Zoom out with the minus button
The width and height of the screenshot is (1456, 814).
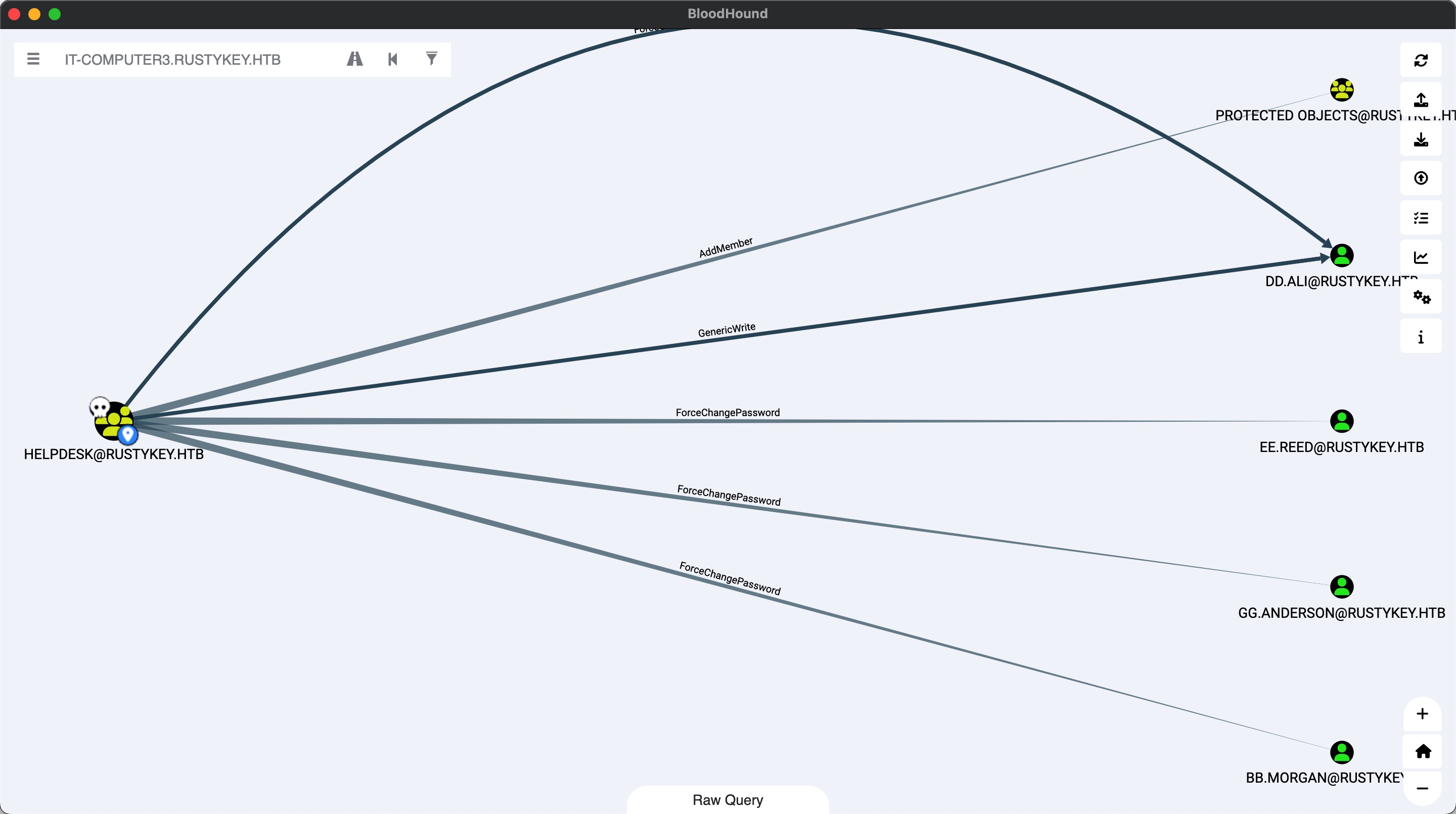(x=1422, y=788)
